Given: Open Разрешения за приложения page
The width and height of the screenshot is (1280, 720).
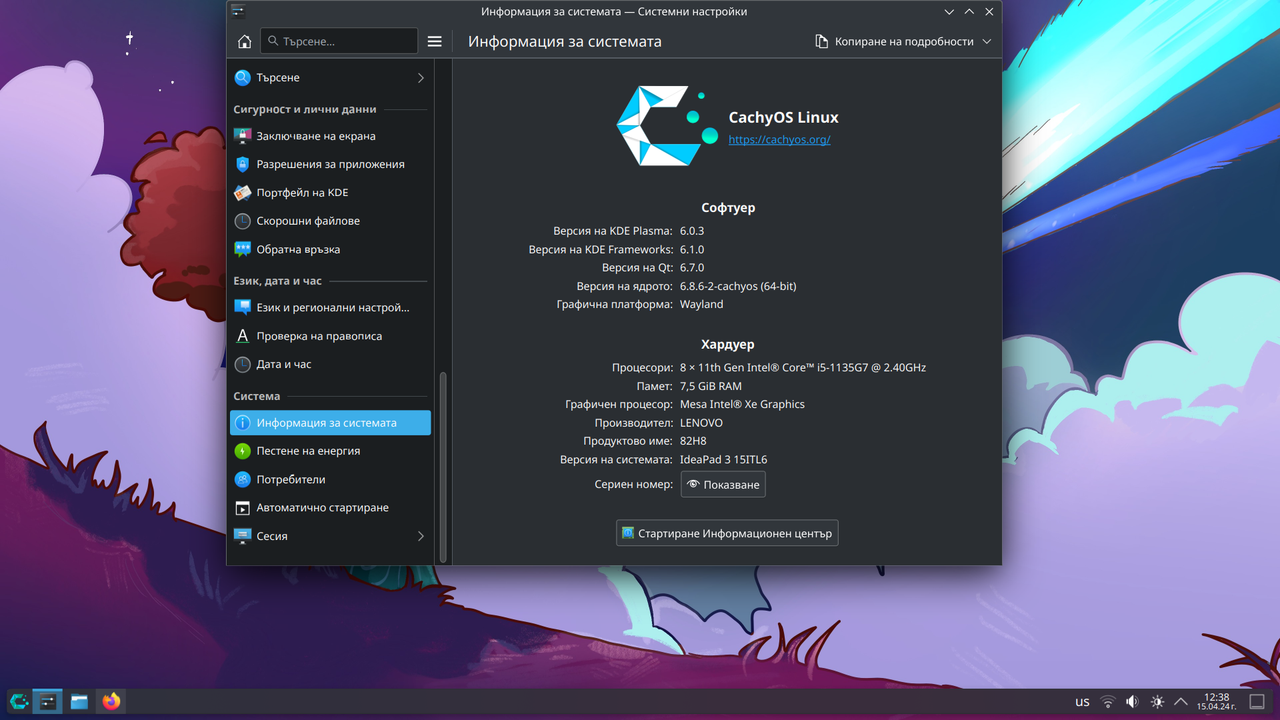Looking at the screenshot, I should point(330,164).
